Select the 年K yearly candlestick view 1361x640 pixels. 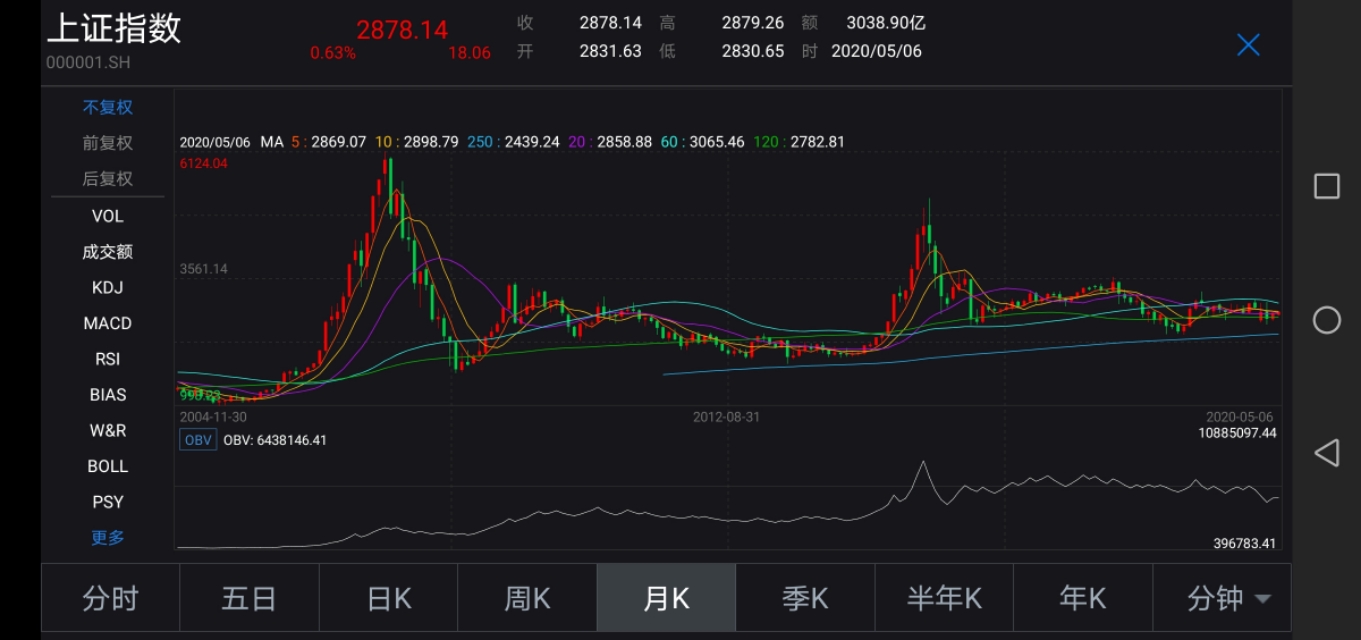1083,597
